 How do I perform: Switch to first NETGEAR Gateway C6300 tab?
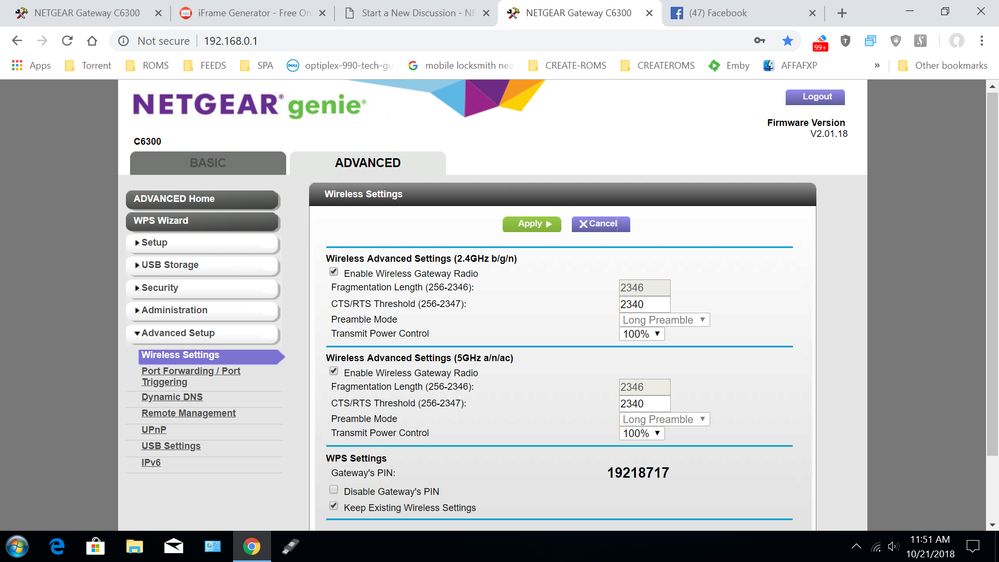click(x=87, y=13)
